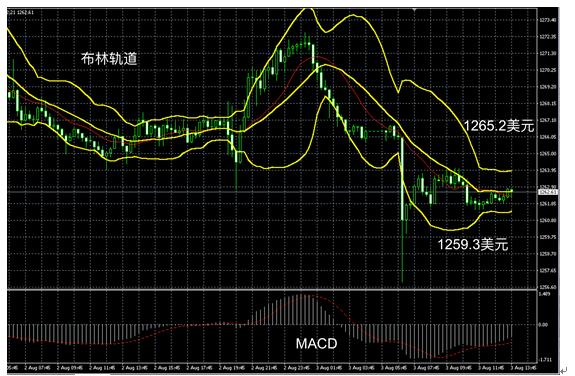The image size is (575, 376).
Task: Click the 1269.20 price axis label
Action: click(547, 87)
